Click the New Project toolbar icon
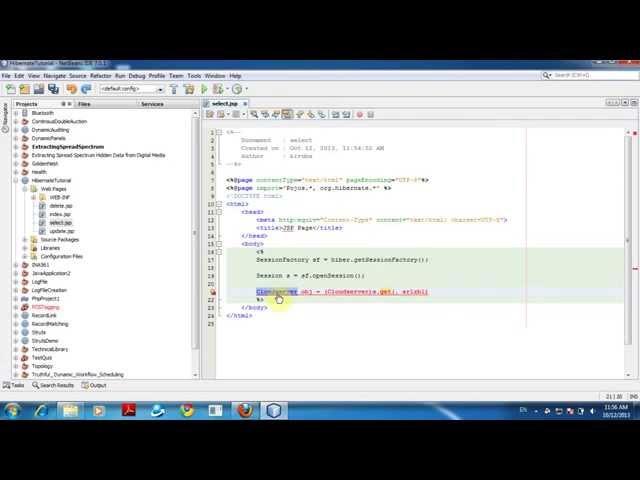The image size is (640, 480). point(24,89)
